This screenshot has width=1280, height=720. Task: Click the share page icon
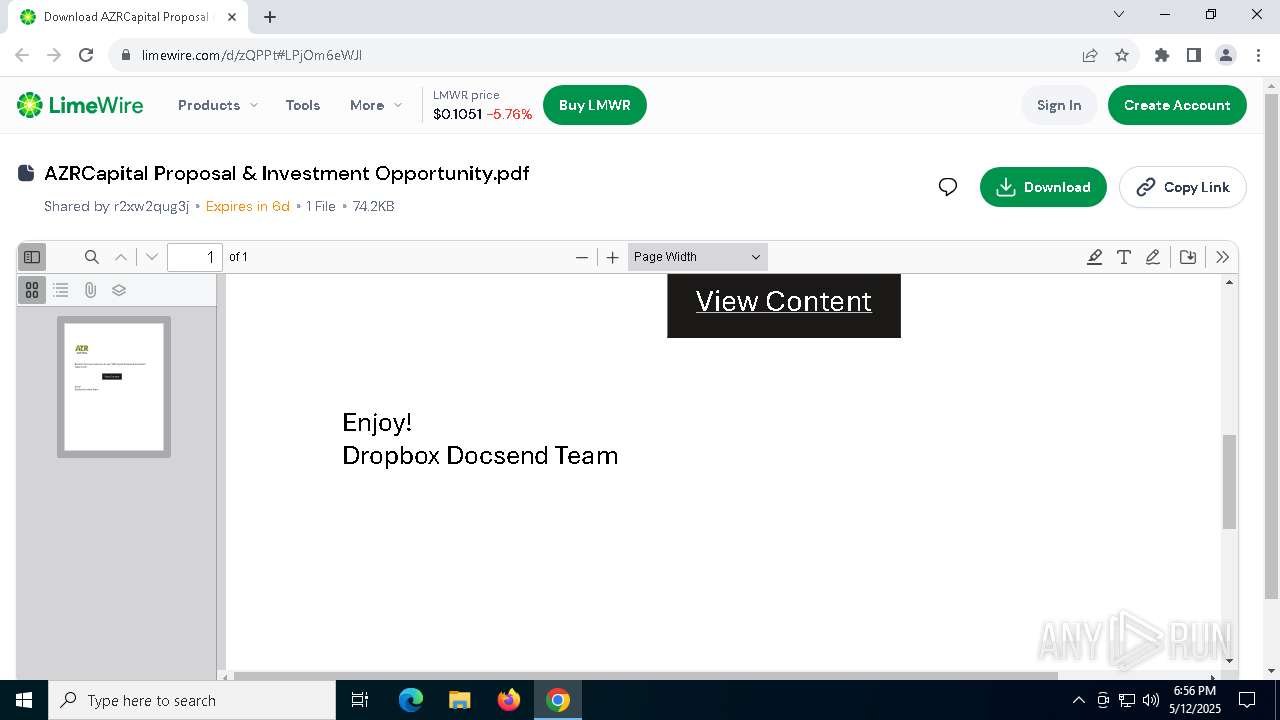1090,55
